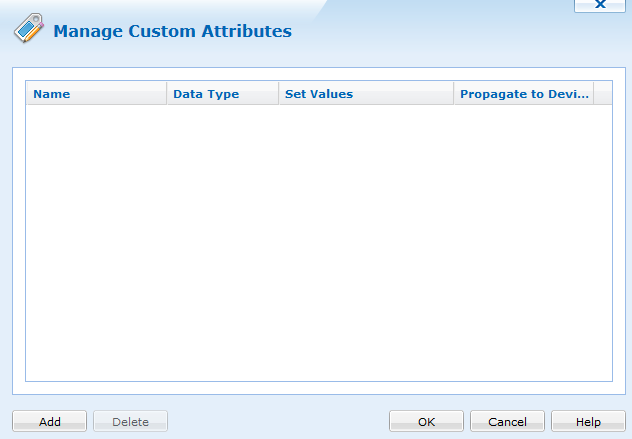The image size is (632, 439).
Task: Add a new custom attribute
Action: coord(49,421)
